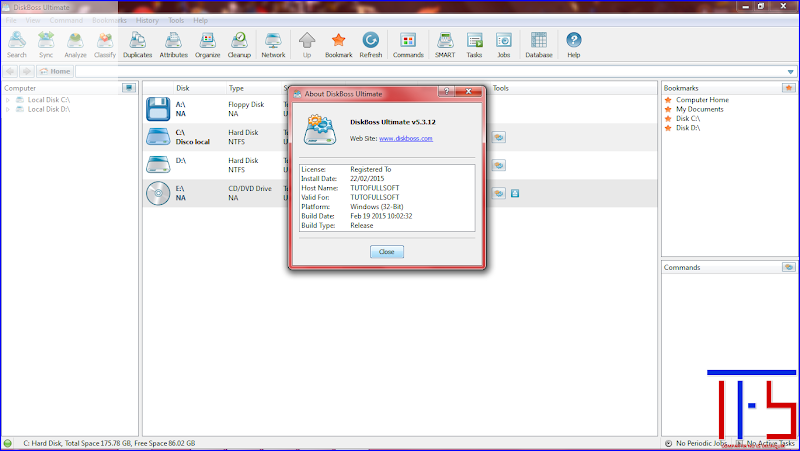Launch the Classify tool
Screen dimensions: 800x451
[105, 45]
